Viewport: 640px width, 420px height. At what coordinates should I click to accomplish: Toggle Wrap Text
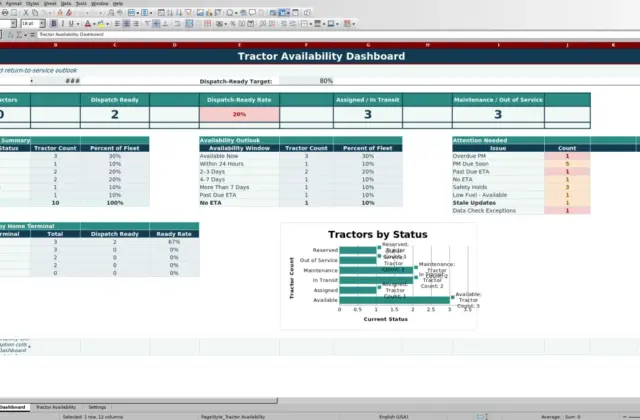point(177,24)
